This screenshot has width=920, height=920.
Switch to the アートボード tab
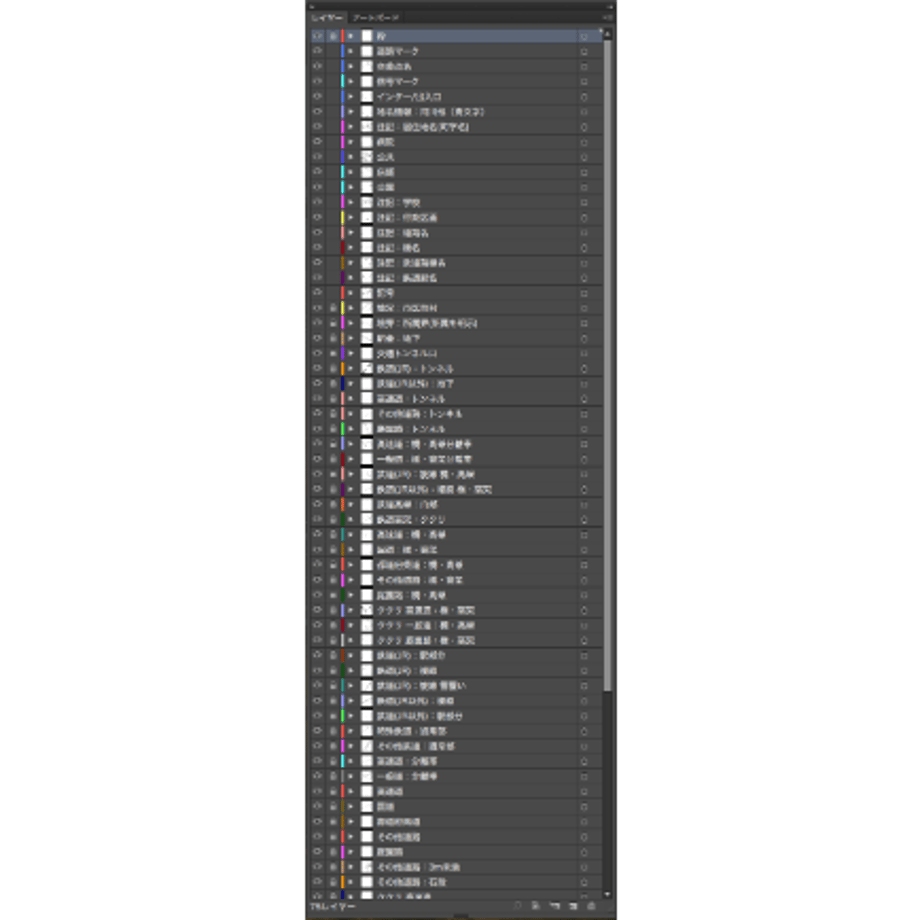pyautogui.click(x=376, y=18)
